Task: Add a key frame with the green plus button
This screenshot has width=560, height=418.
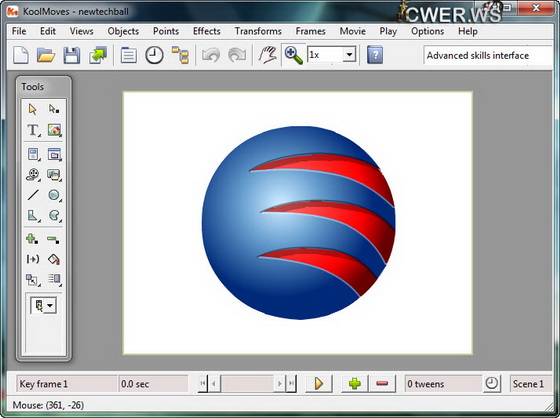Action: pyautogui.click(x=355, y=384)
